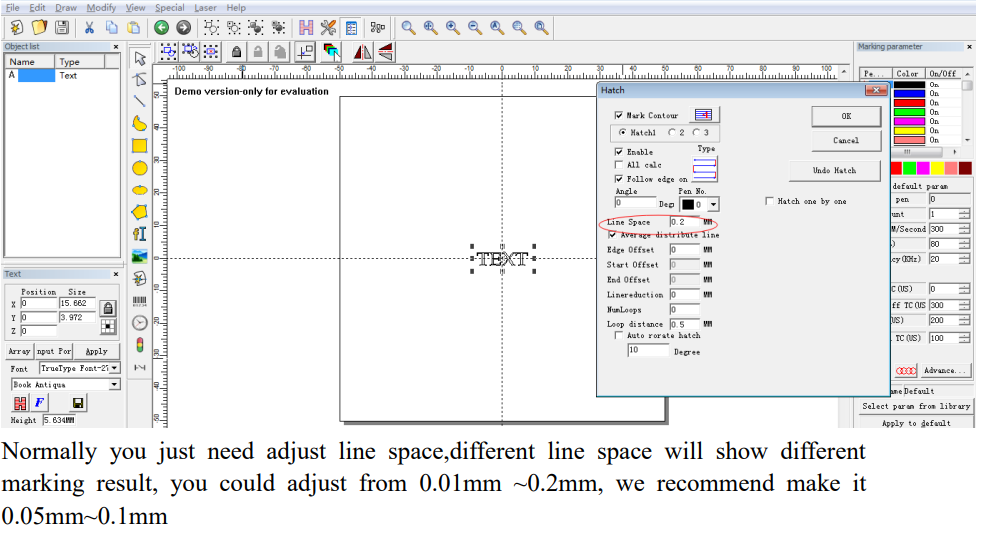
Task: Open the File menu
Action: [x=13, y=8]
